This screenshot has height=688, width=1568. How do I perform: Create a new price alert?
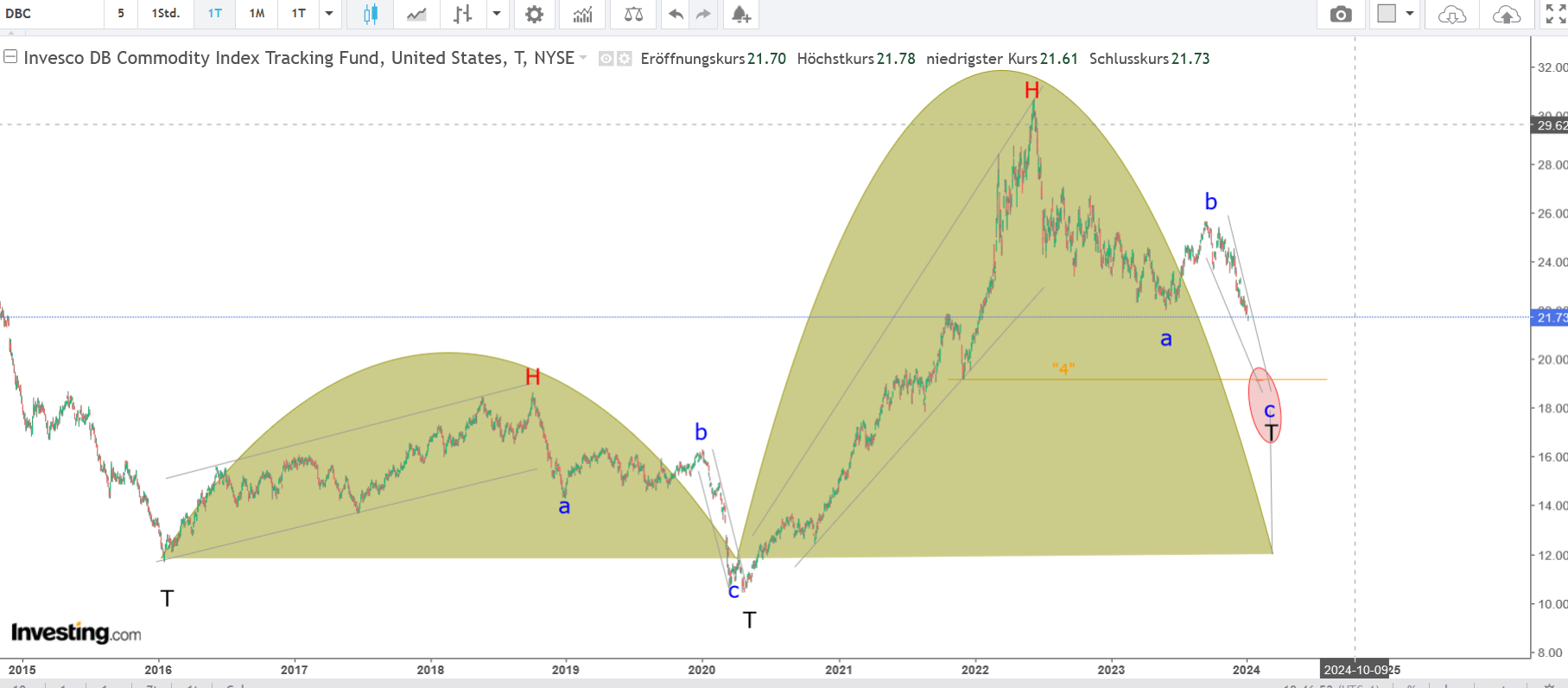pyautogui.click(x=740, y=14)
